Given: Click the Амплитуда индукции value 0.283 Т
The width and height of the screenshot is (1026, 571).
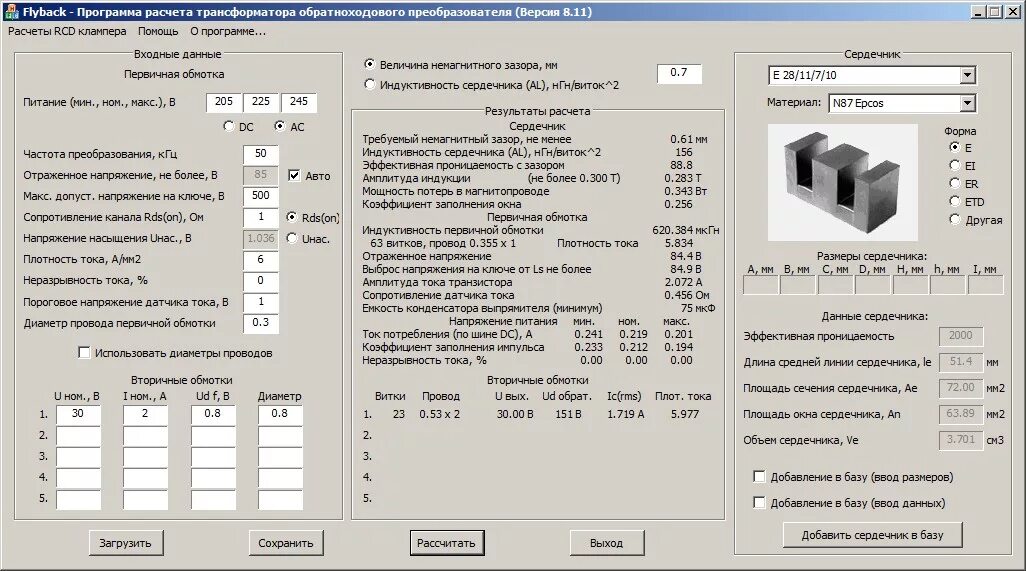Looking at the screenshot, I should tap(682, 178).
